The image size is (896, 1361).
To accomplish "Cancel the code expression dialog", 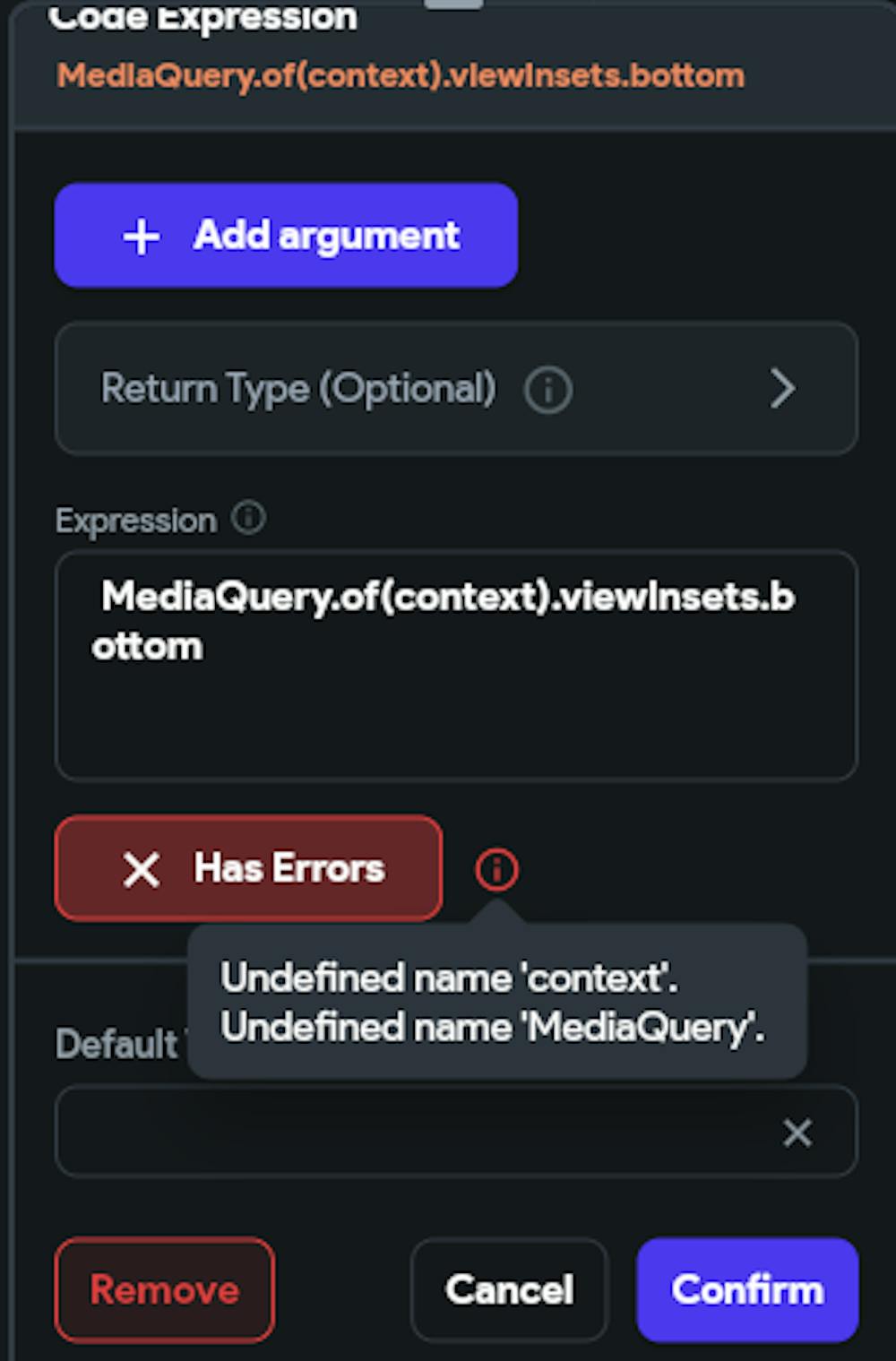I will click(x=509, y=1289).
